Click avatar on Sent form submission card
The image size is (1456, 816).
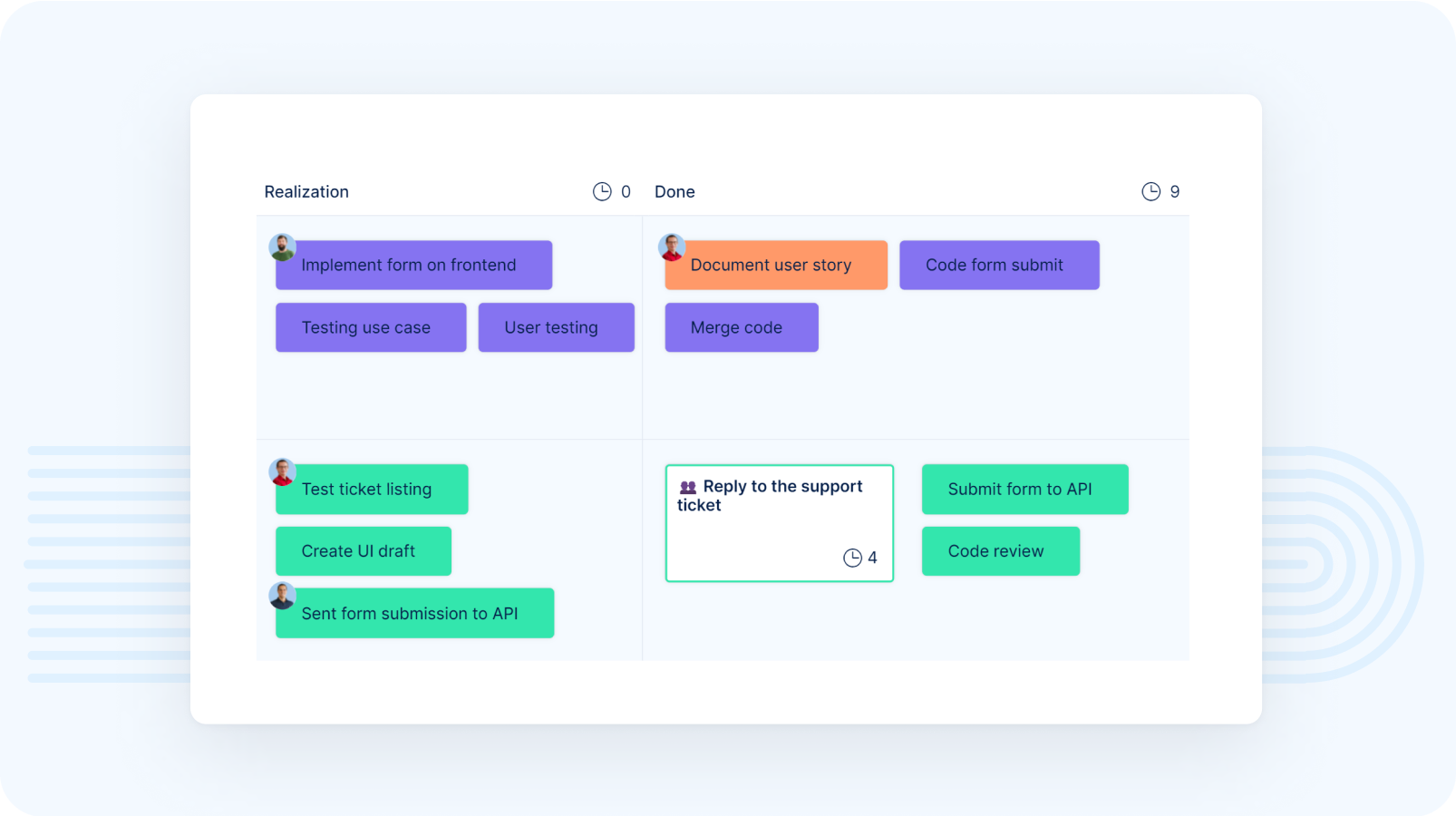pos(283,596)
